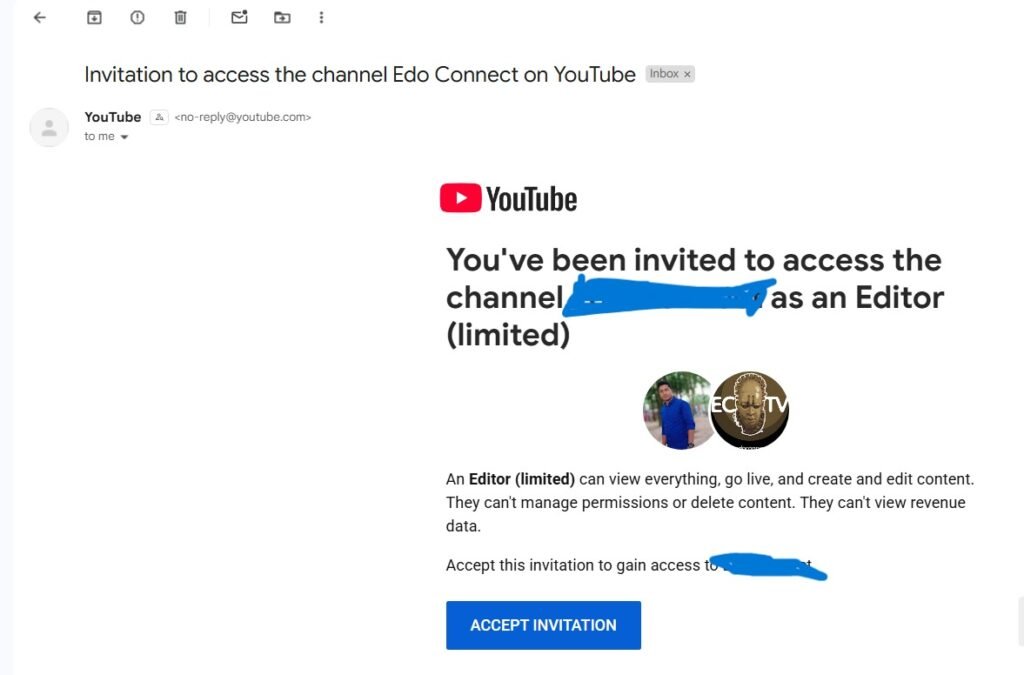Click the sender's profile avatar
Image resolution: width=1024 pixels, height=675 pixels.
(49, 127)
